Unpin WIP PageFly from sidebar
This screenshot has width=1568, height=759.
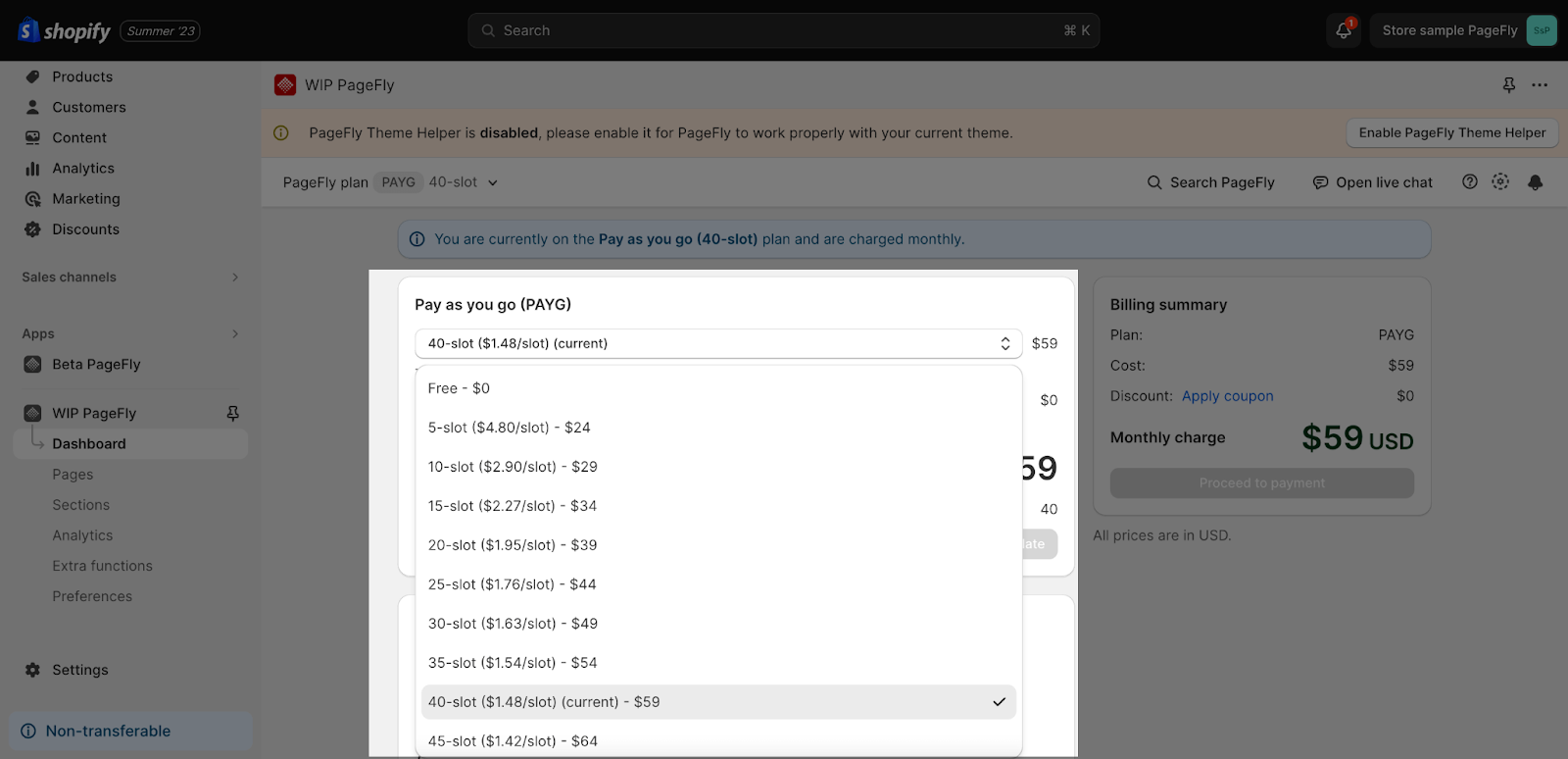[x=232, y=413]
